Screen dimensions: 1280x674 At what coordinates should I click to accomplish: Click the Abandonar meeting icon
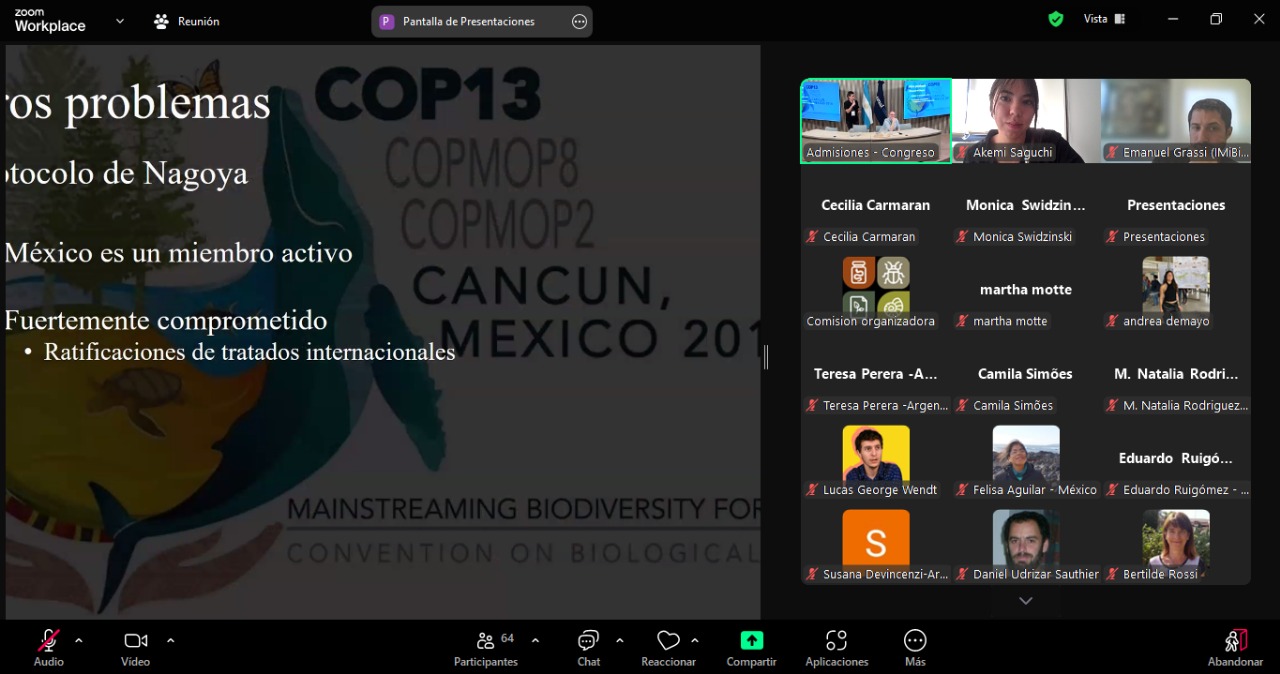pyautogui.click(x=1235, y=641)
